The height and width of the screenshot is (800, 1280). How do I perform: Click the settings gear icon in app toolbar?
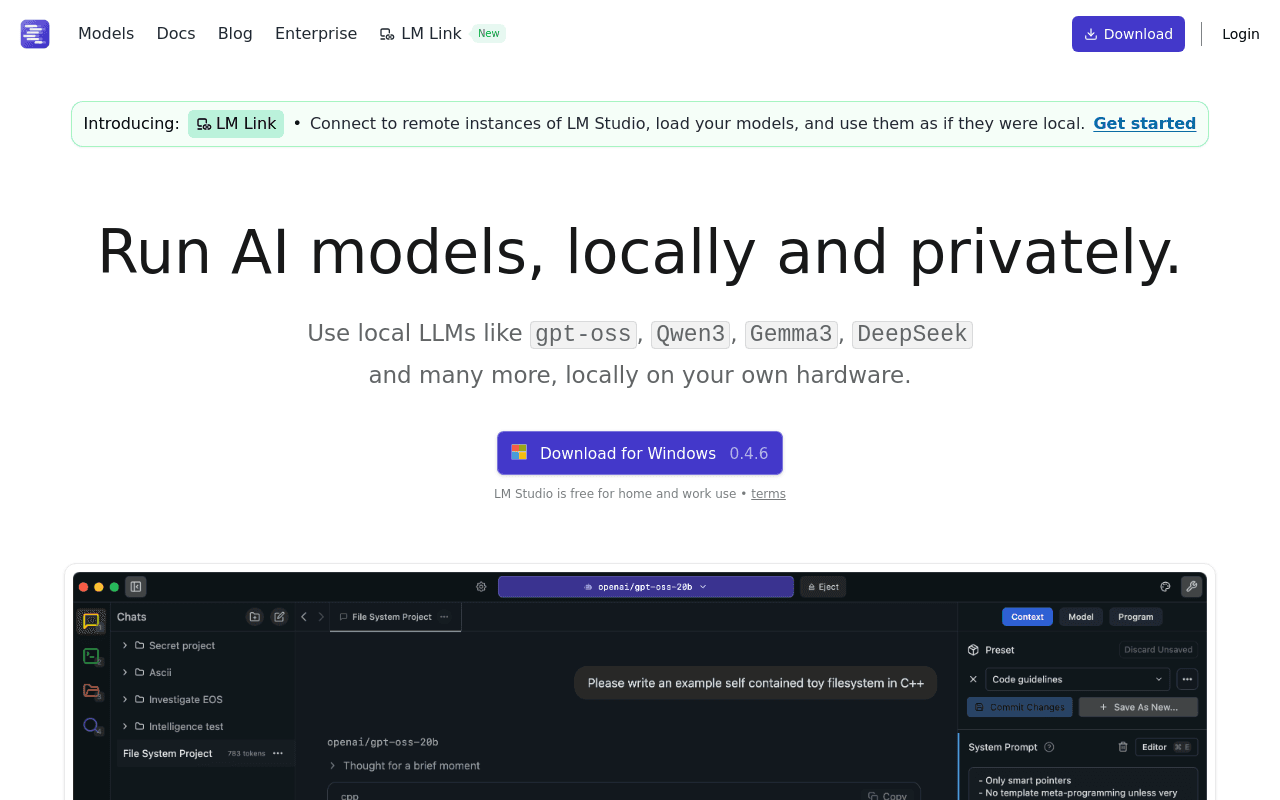pos(481,587)
